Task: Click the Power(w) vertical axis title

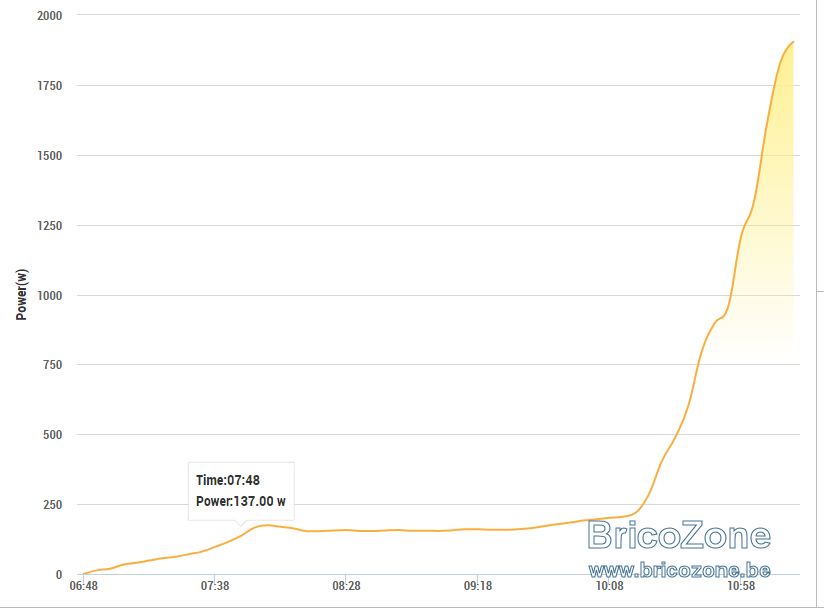Action: [x=22, y=295]
